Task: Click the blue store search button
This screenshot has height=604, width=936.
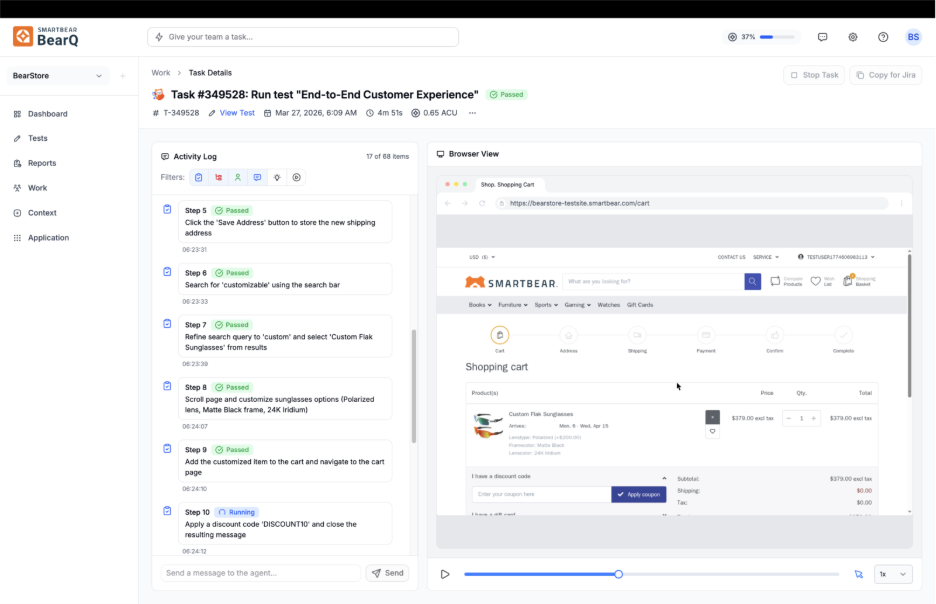Action: [753, 281]
